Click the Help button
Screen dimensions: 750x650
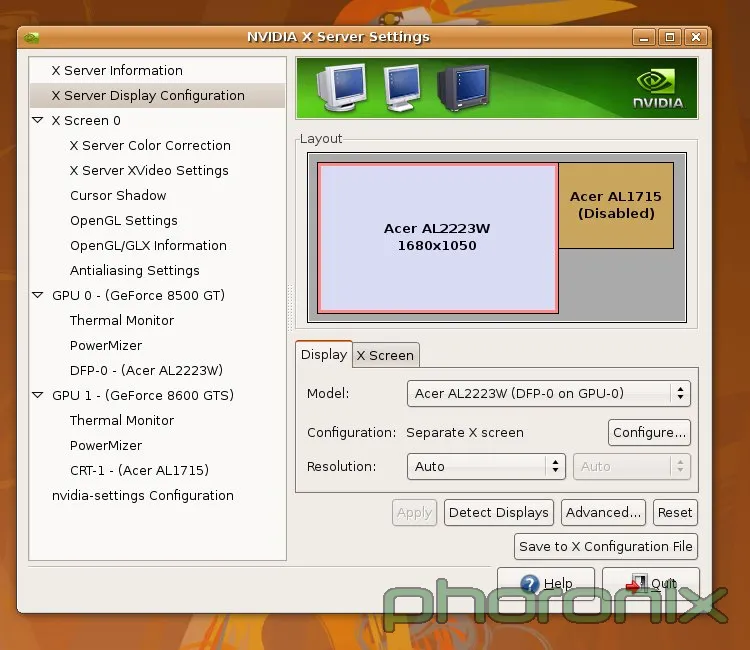(x=546, y=584)
